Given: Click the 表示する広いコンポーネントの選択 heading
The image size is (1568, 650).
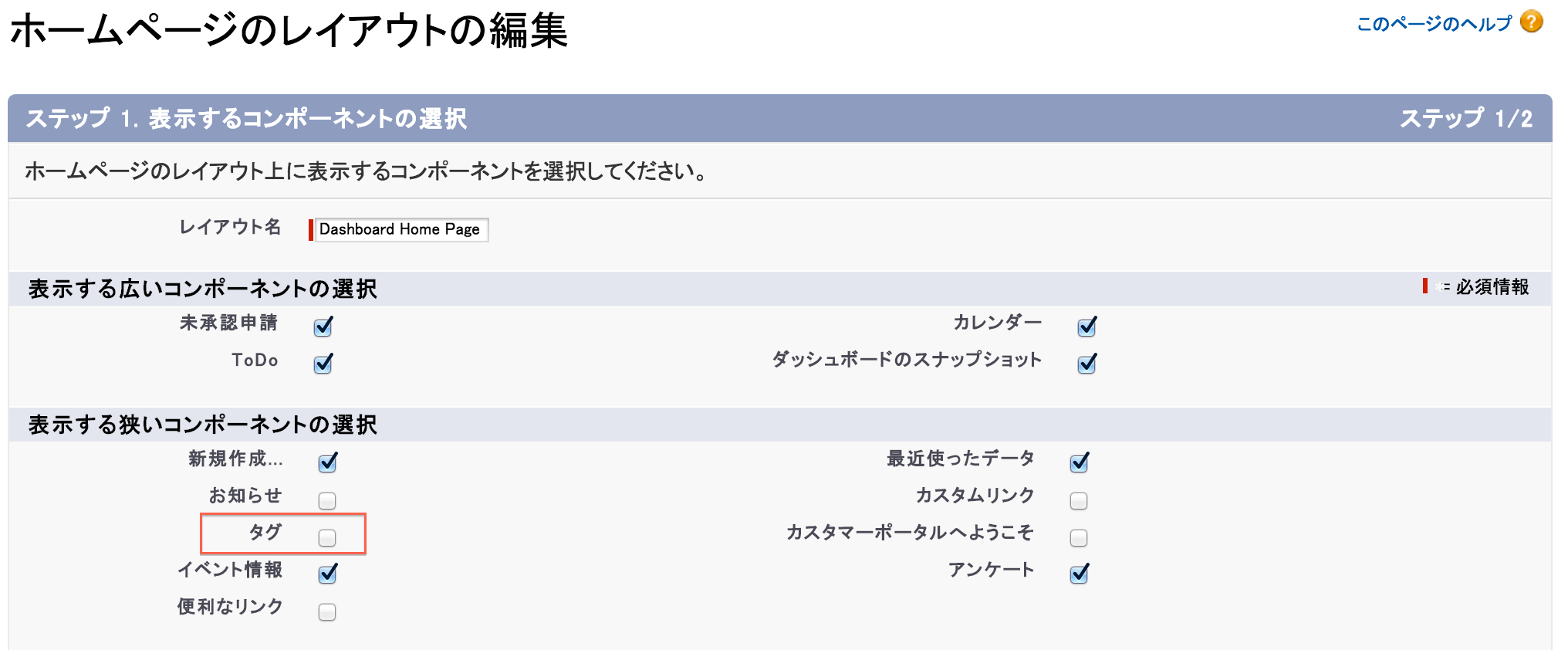Looking at the screenshot, I should pos(203,289).
